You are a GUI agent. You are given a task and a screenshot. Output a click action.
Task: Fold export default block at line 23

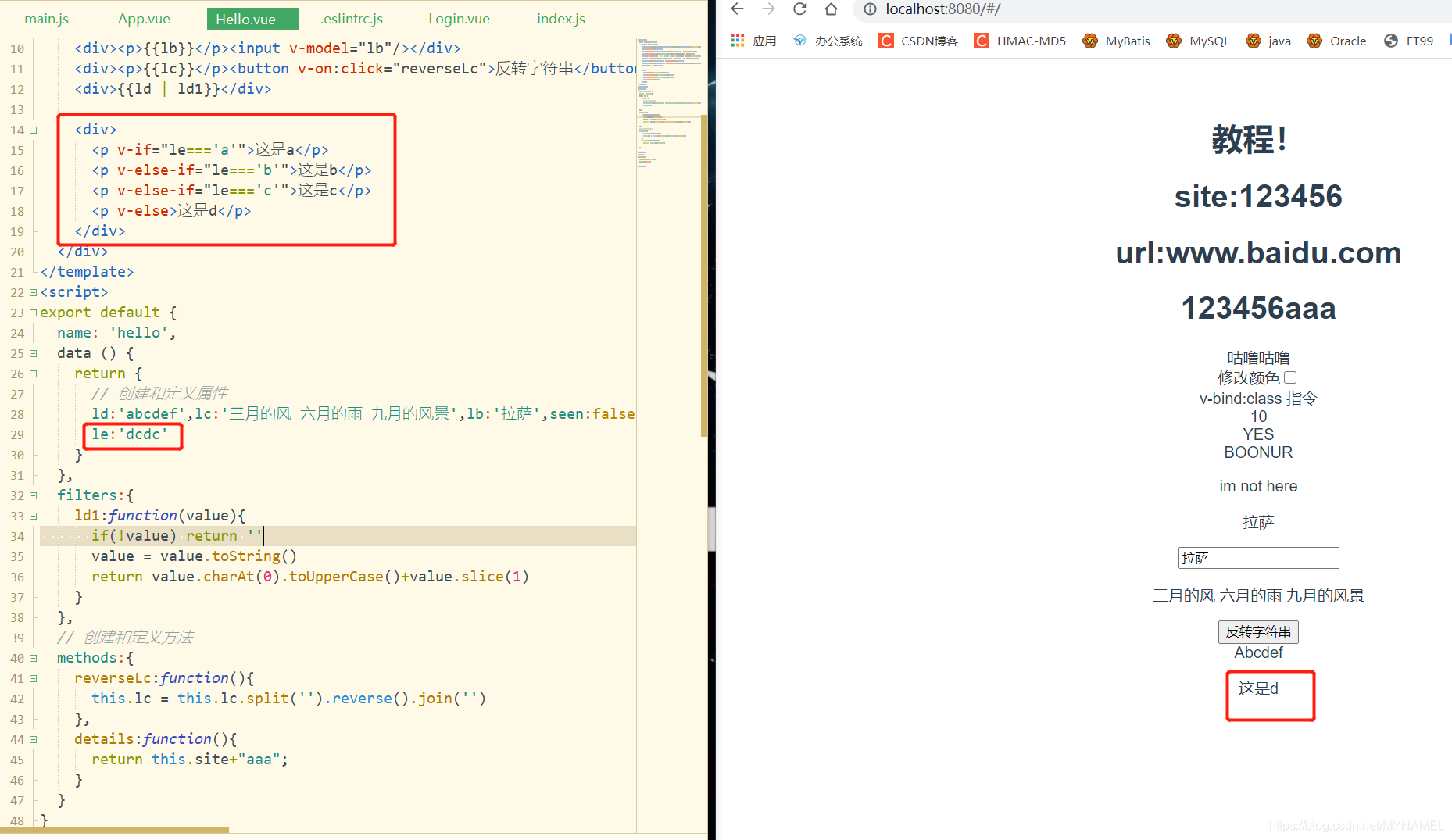pyautogui.click(x=34, y=313)
